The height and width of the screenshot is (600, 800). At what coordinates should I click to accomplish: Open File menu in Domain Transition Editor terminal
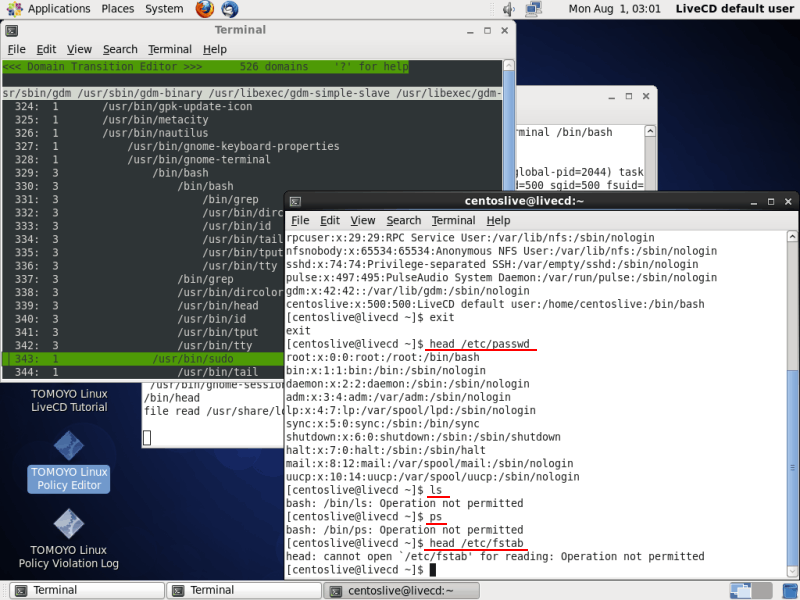coord(16,49)
